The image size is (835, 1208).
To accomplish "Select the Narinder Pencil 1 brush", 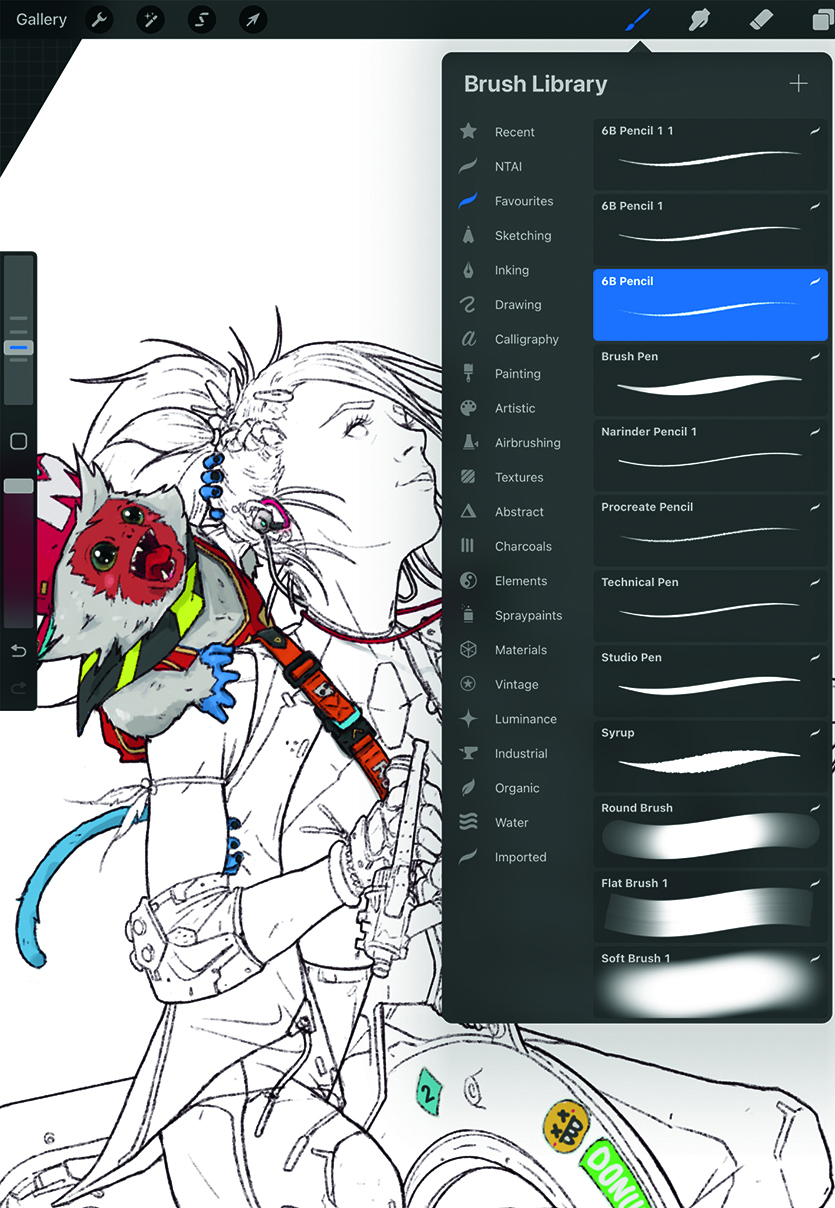I will tap(710, 455).
